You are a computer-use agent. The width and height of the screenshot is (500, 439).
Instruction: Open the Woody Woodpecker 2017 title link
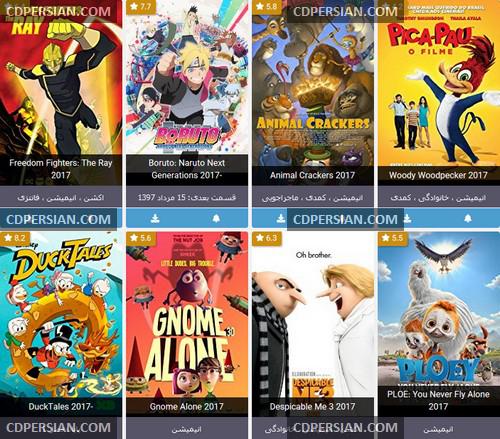tap(438, 175)
